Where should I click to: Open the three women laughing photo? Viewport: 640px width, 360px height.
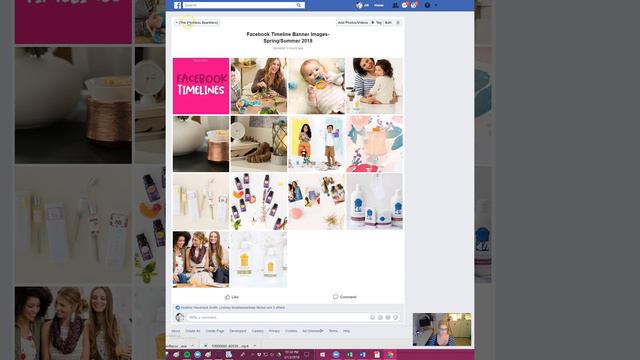click(x=201, y=260)
